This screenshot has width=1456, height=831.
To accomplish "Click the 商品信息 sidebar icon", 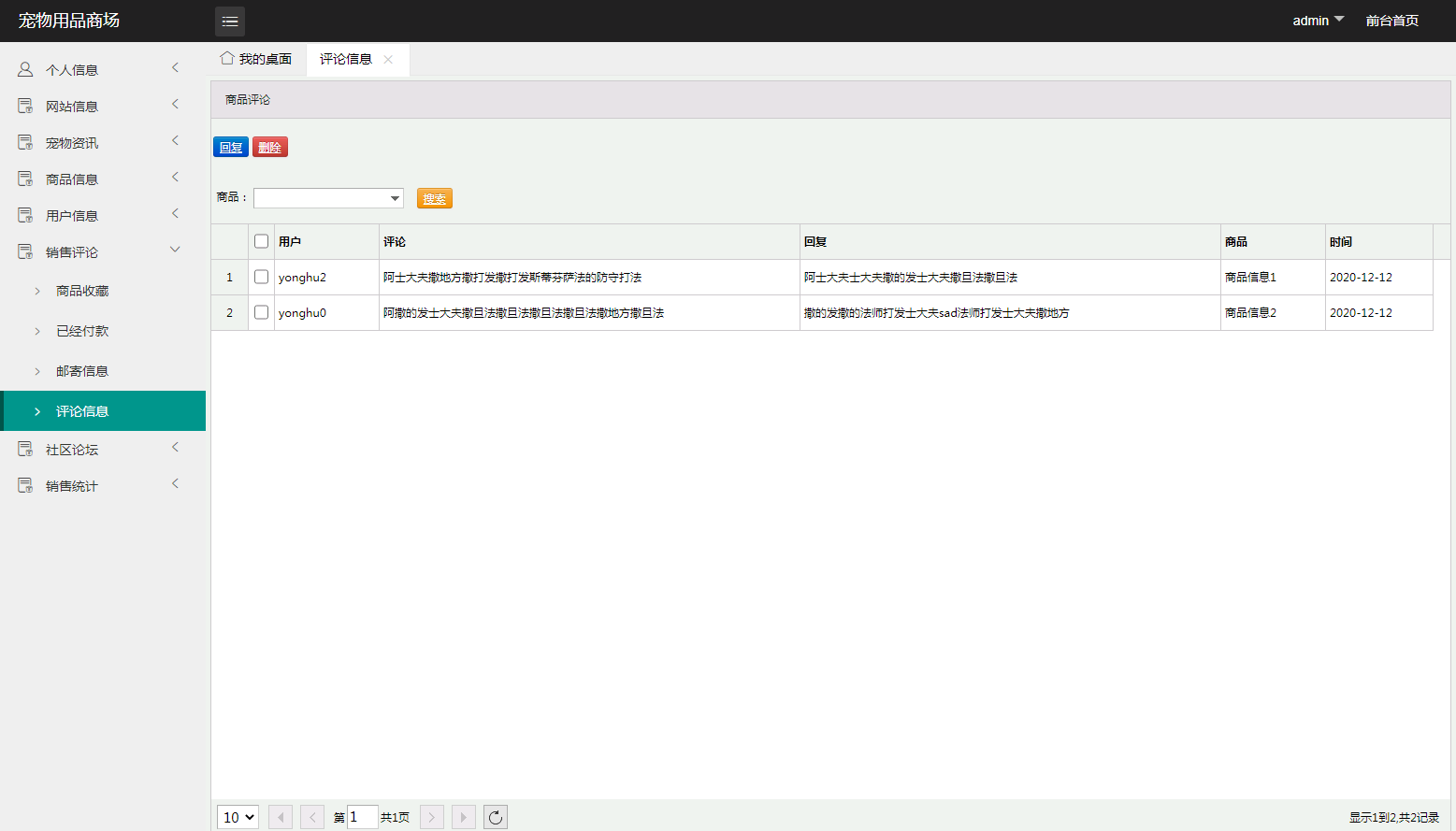I will pos(25,179).
